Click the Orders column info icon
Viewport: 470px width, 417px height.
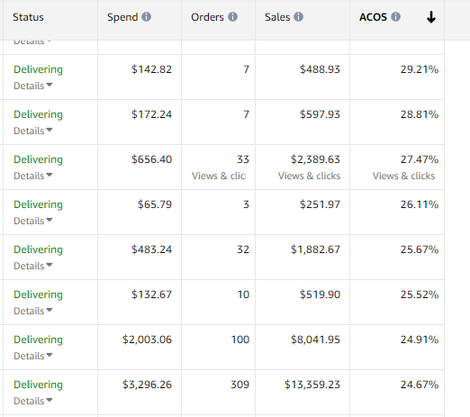point(233,17)
